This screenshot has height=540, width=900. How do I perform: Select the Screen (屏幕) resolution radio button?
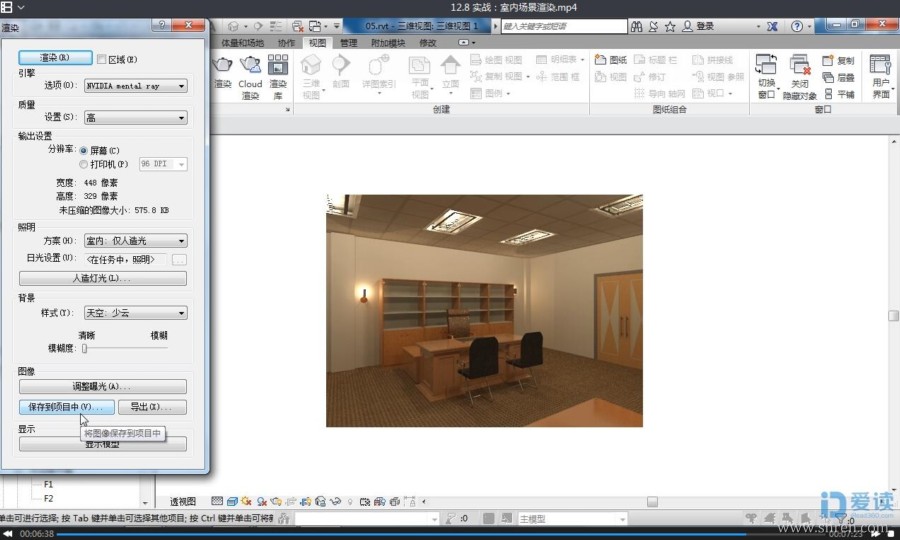coord(83,150)
